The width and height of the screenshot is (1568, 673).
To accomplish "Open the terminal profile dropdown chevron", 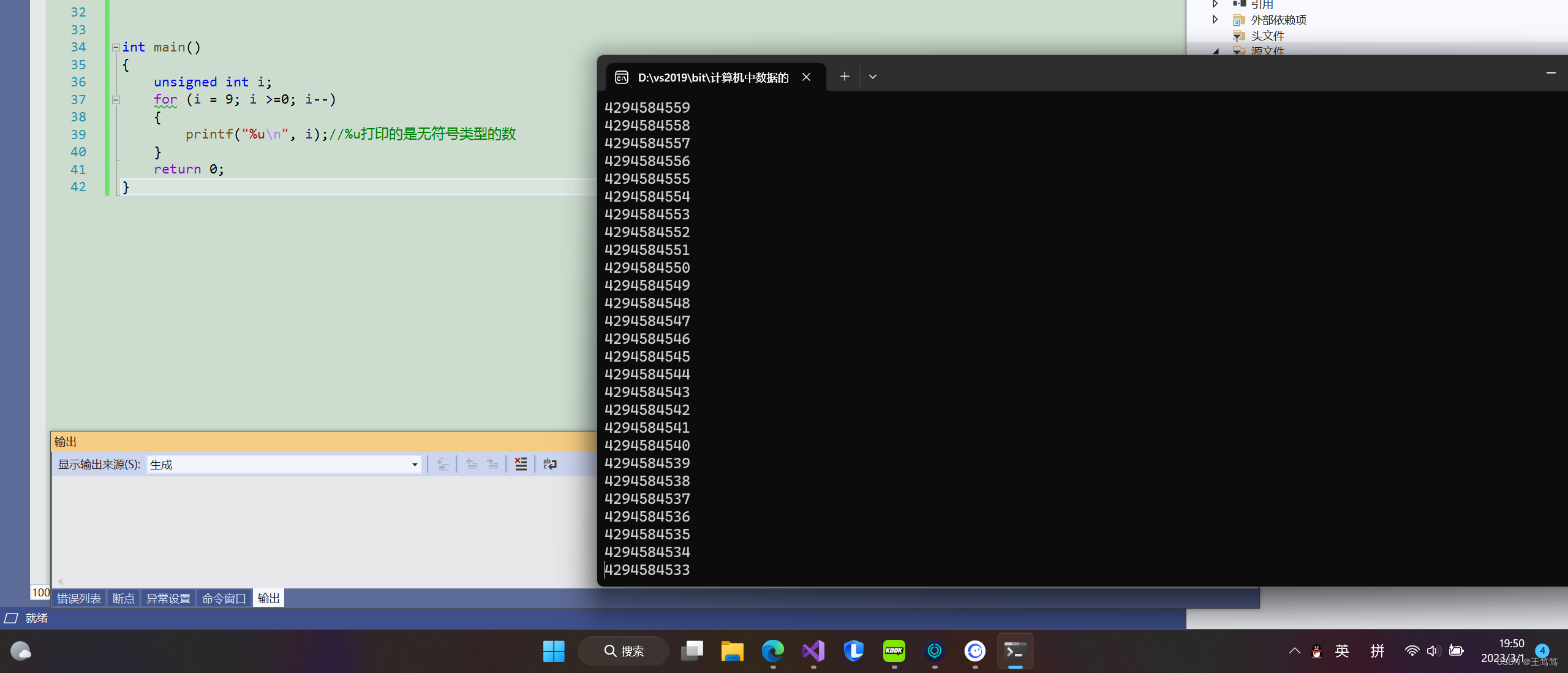I will coord(873,77).
